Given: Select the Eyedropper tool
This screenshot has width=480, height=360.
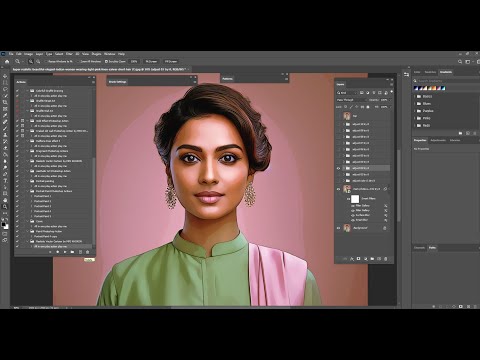Looking at the screenshot, I should [x=5, y=115].
